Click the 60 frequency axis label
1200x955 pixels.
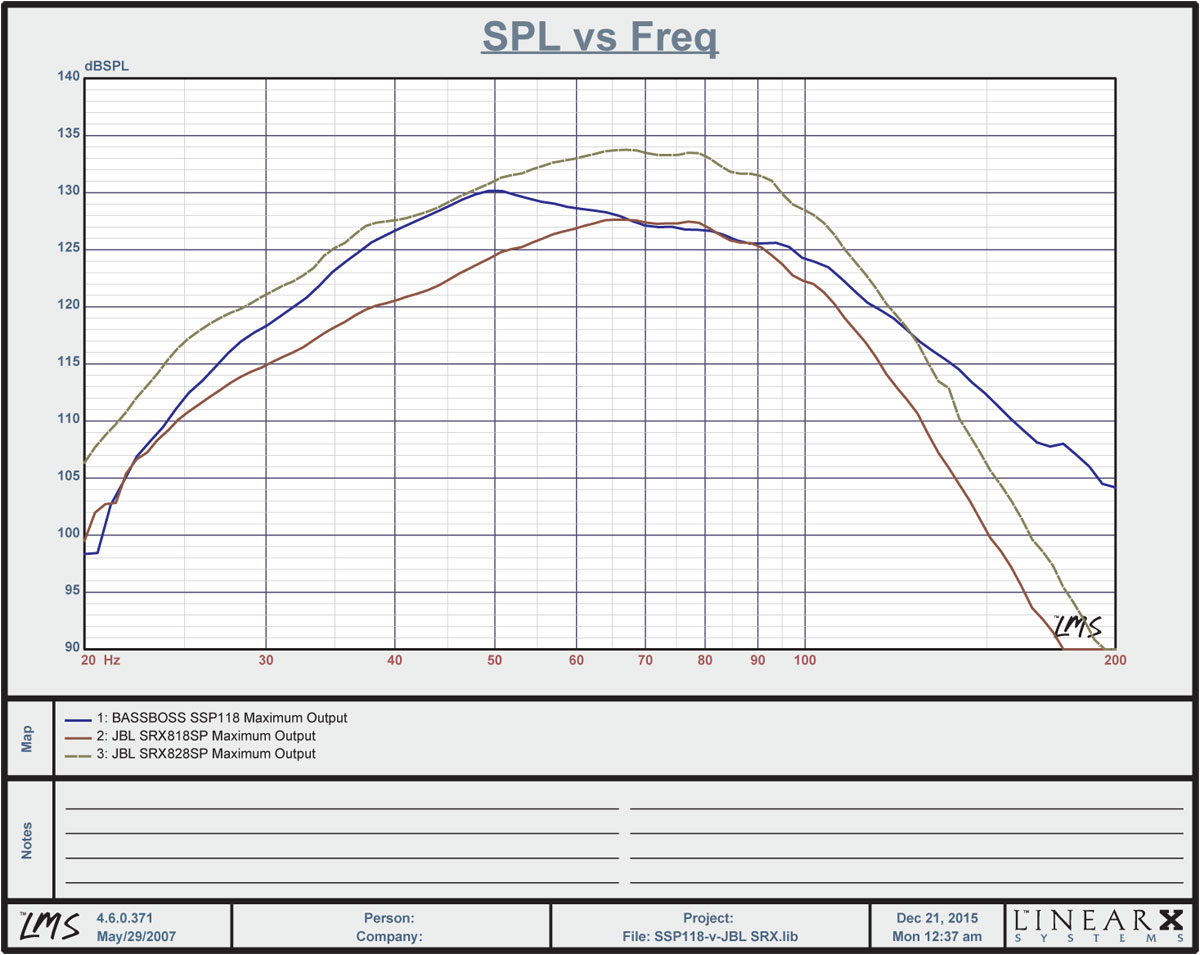click(577, 660)
